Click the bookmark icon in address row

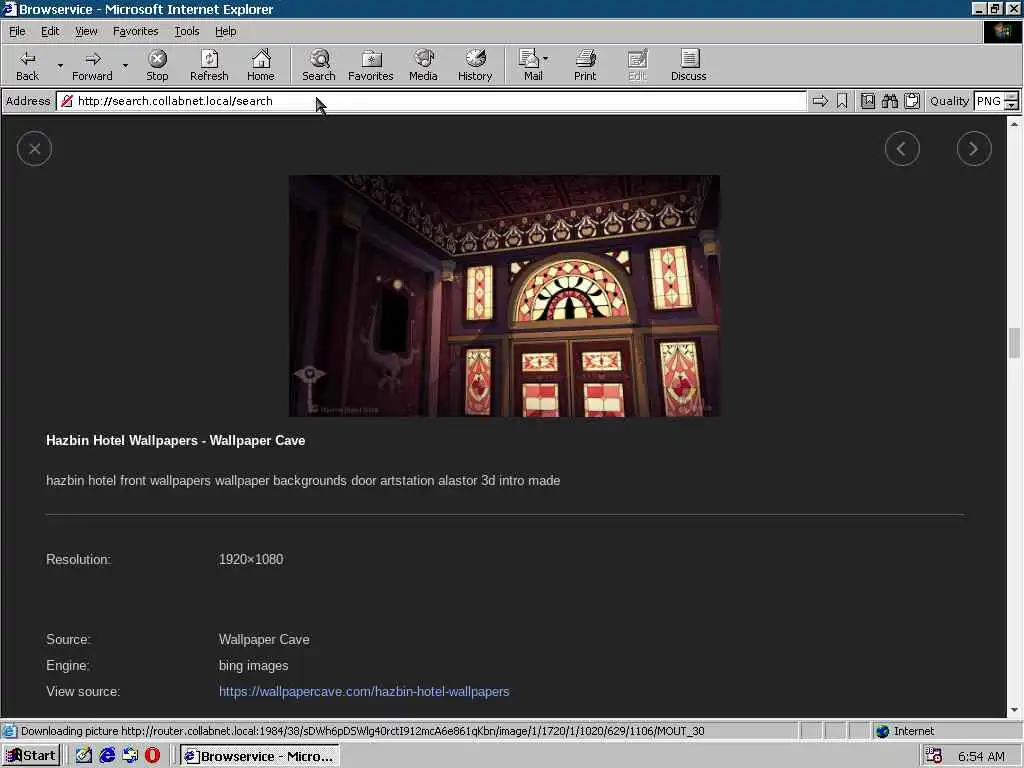tap(842, 101)
